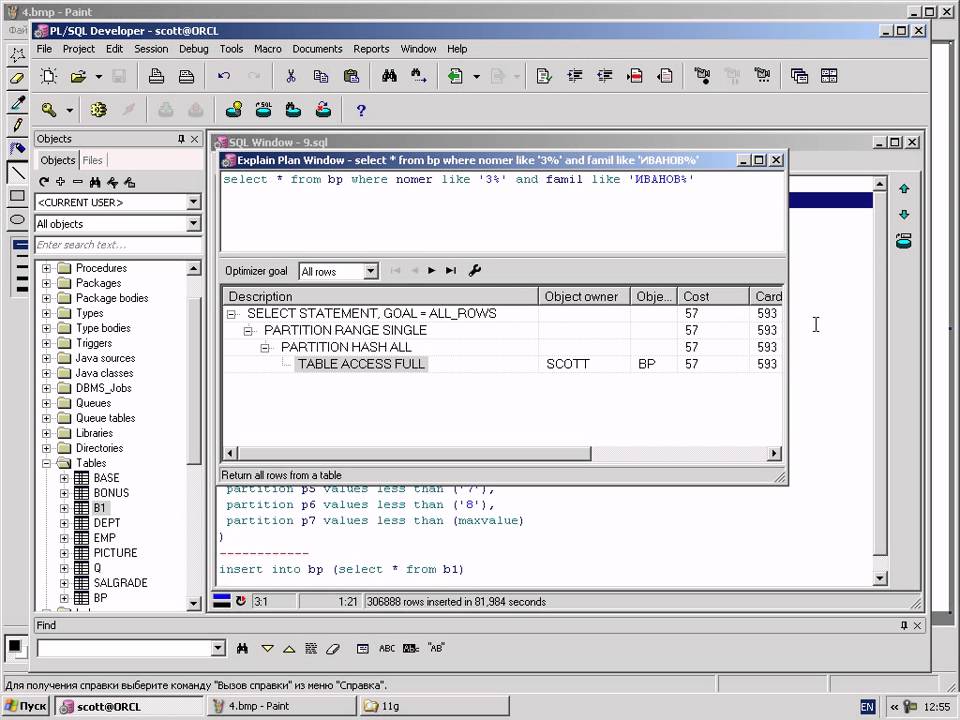The height and width of the screenshot is (720, 960).
Task: Click the Cost column header
Action: (x=713, y=296)
